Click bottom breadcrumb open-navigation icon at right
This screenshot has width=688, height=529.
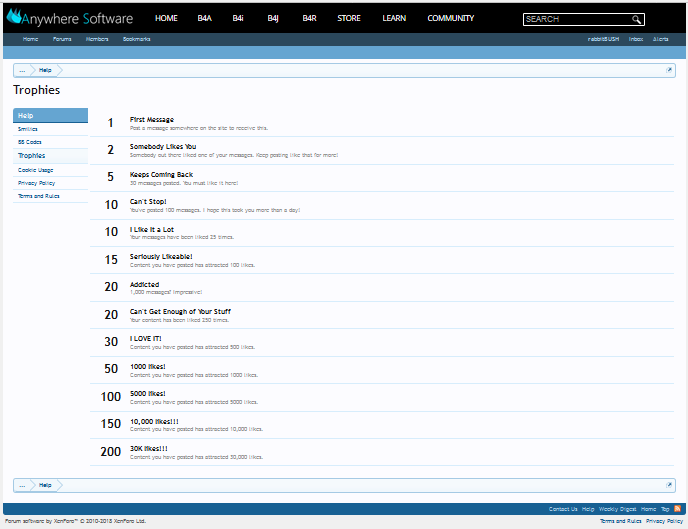[669, 485]
